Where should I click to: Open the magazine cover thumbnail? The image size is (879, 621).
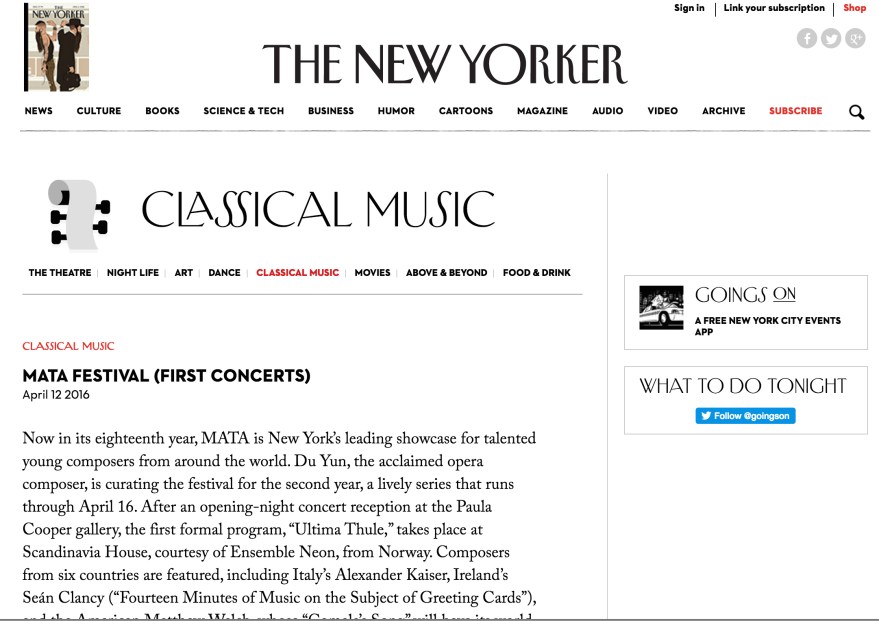click(57, 47)
